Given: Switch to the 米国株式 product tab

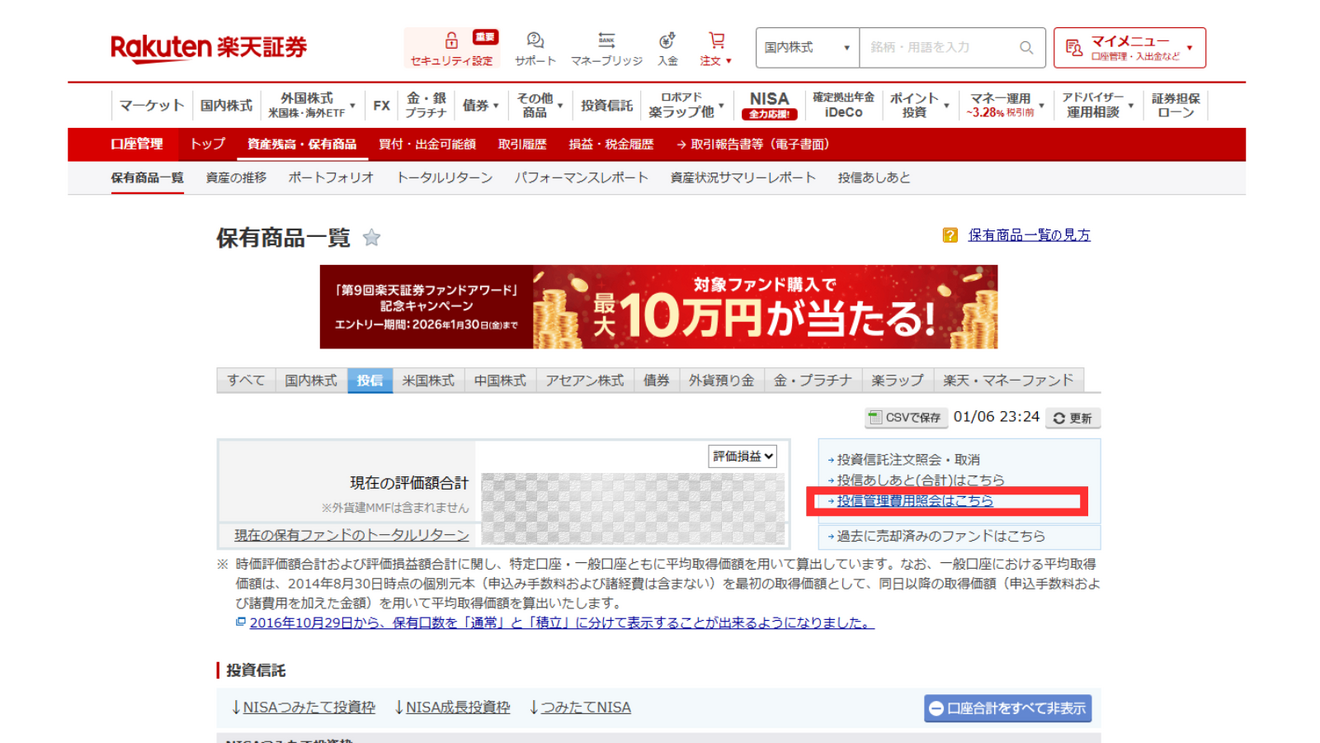Looking at the screenshot, I should click(x=428, y=381).
